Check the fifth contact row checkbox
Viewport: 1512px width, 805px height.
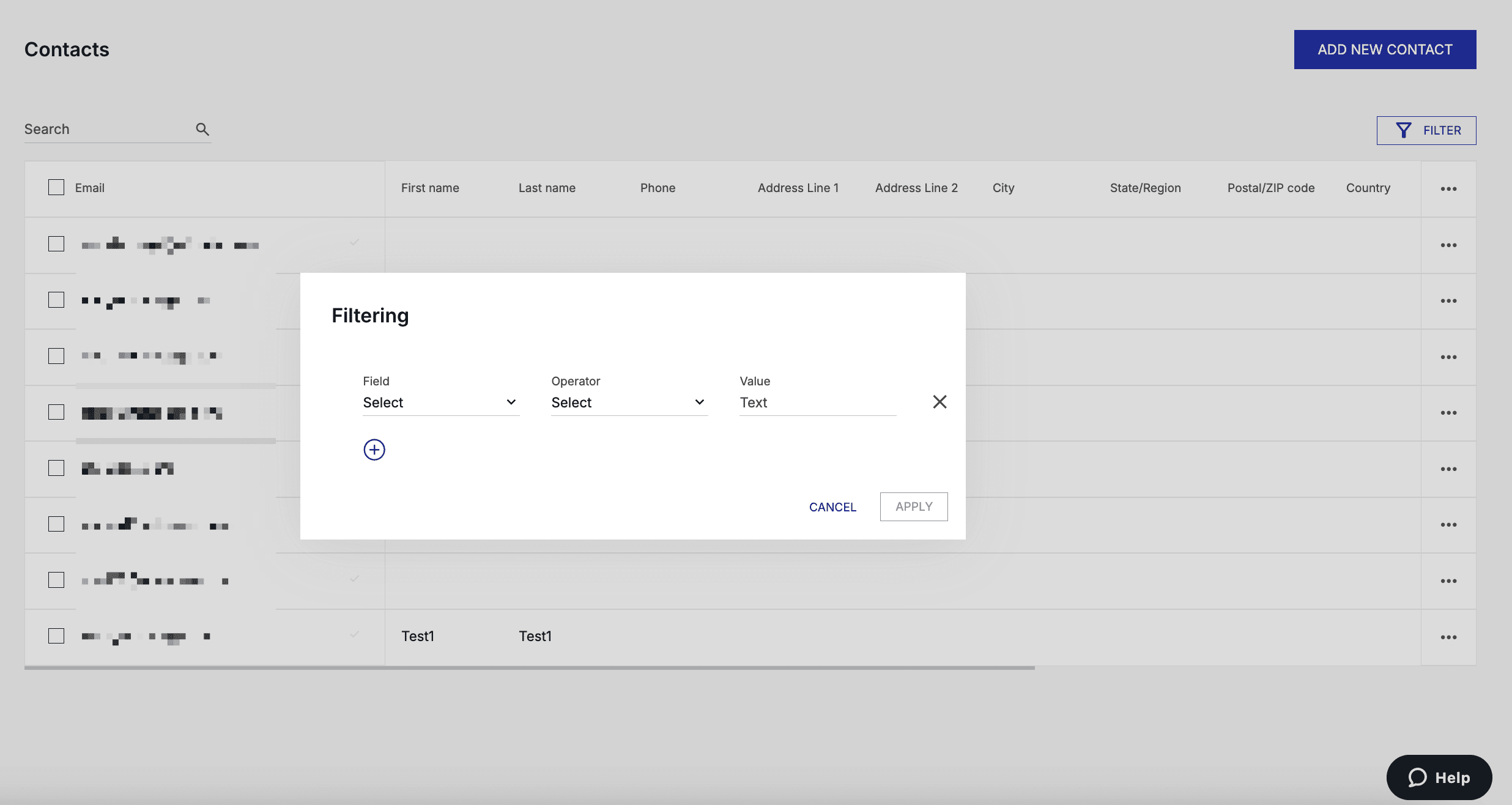point(56,468)
